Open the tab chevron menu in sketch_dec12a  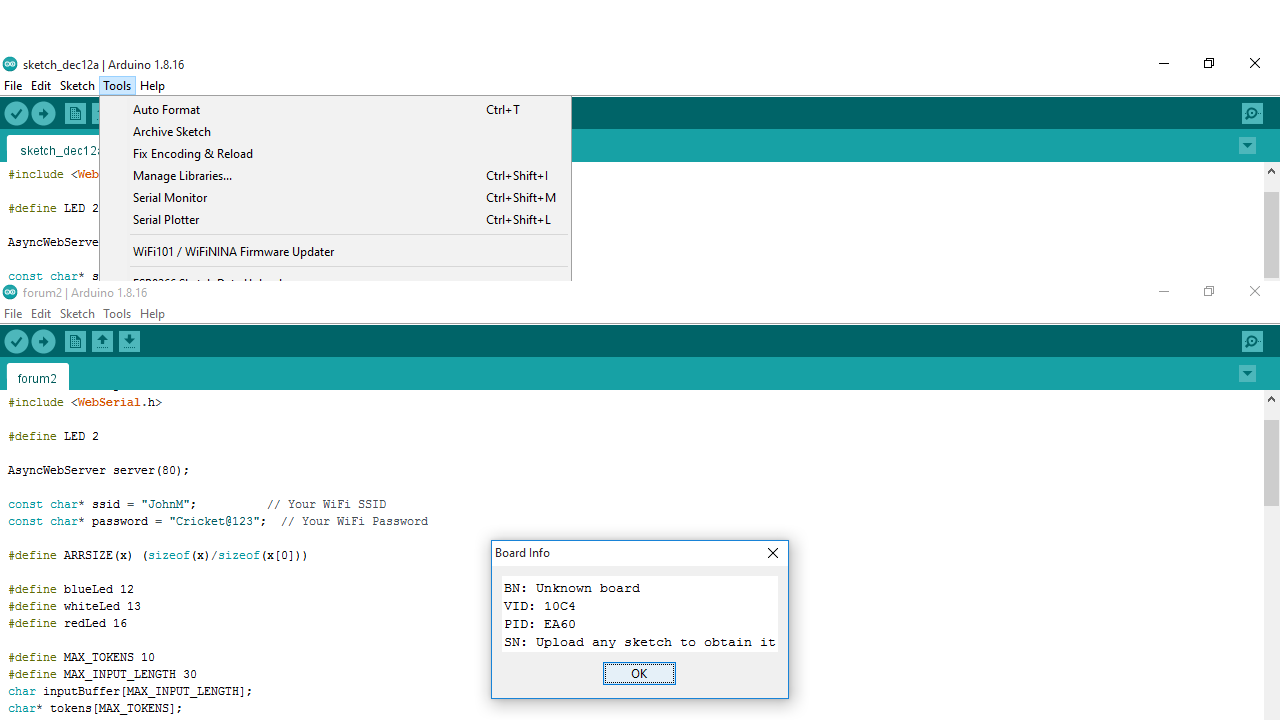coord(1247,145)
